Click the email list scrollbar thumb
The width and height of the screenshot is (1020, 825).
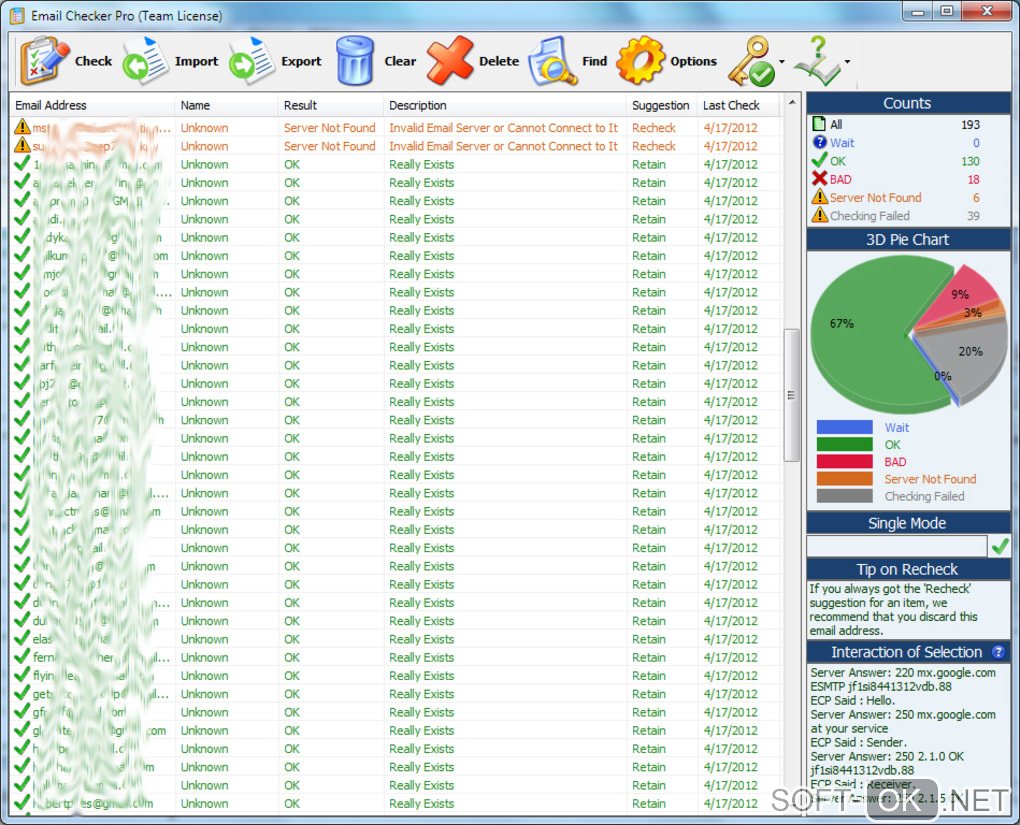[792, 395]
